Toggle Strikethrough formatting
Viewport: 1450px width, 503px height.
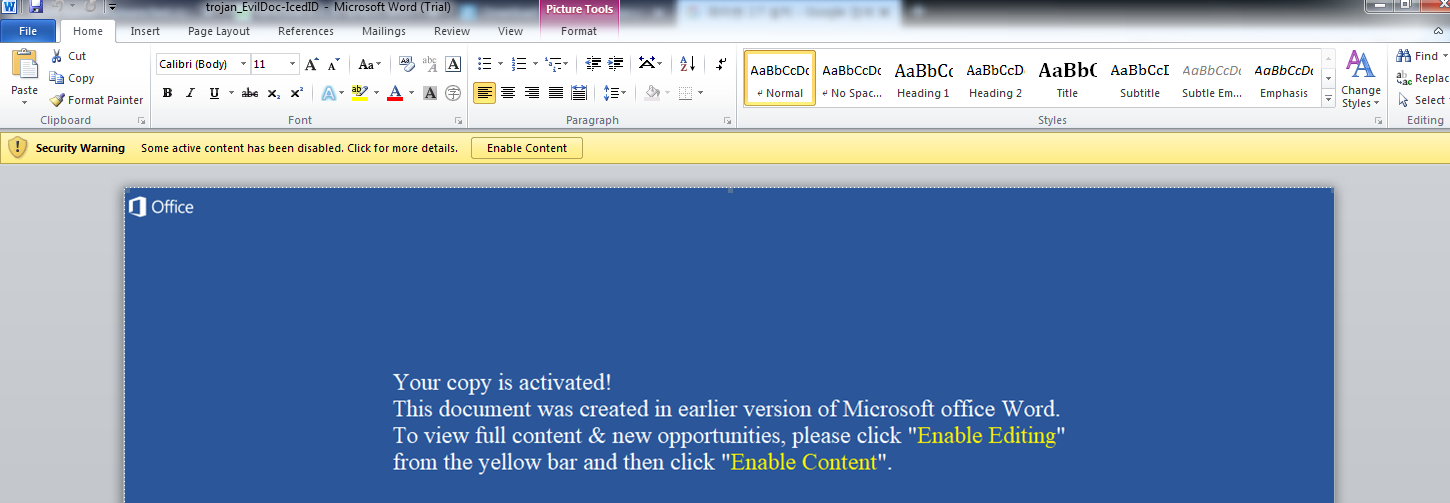click(250, 93)
